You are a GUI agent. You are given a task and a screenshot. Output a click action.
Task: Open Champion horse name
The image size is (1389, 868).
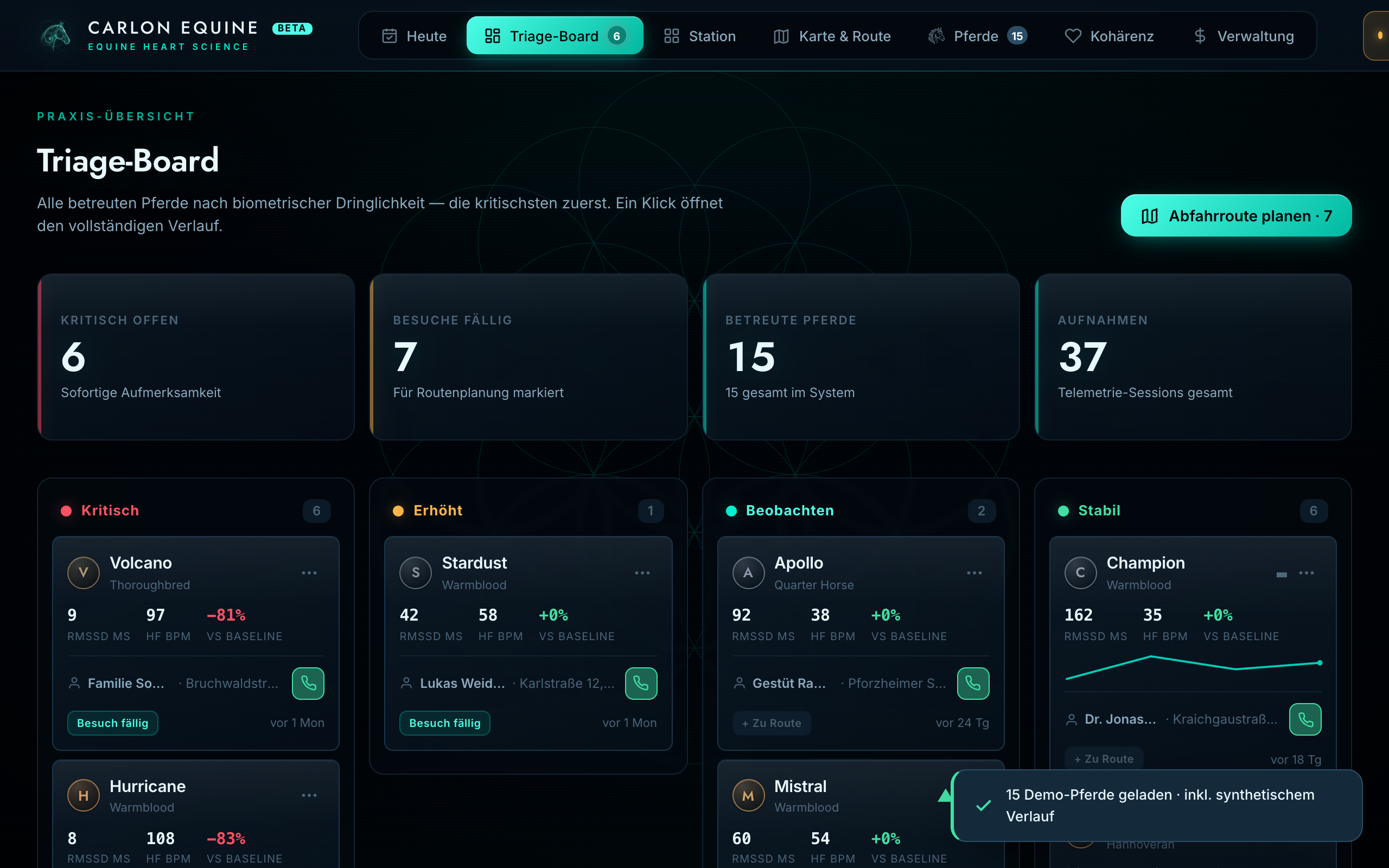(x=1145, y=563)
